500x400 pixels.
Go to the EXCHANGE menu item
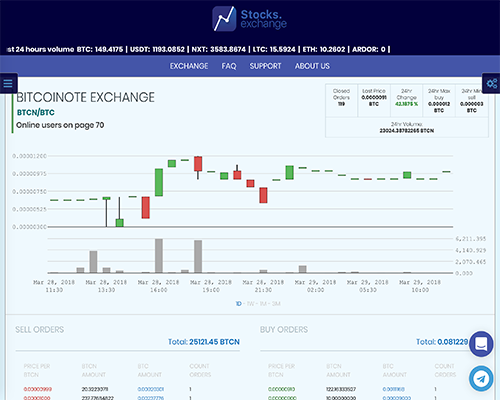(189, 66)
